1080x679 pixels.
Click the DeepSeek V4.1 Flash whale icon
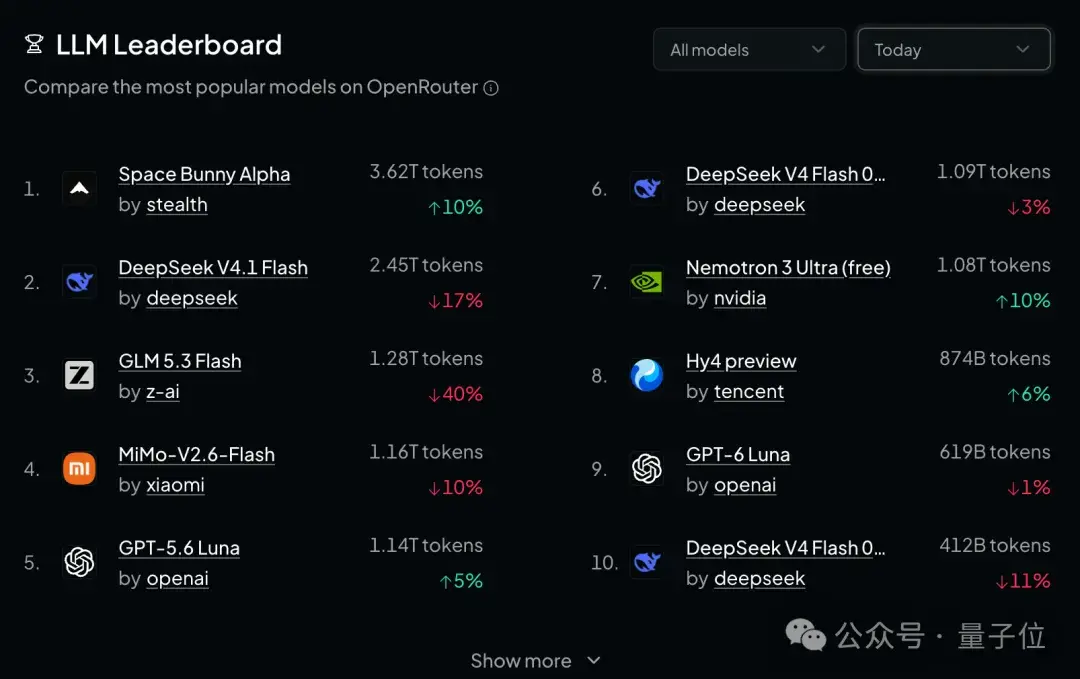point(79,282)
